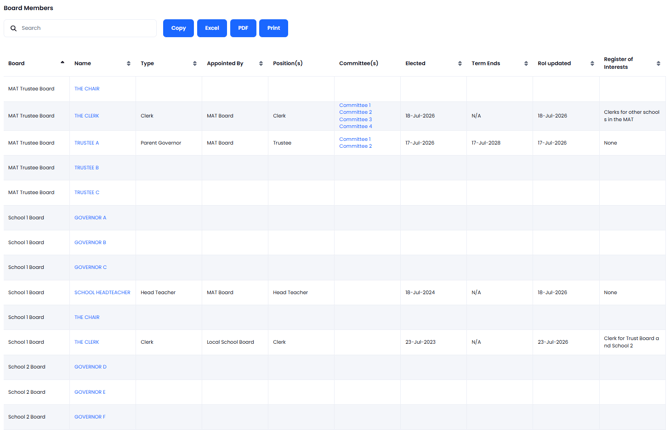
Task: Click the search magnifier icon
Action: click(14, 28)
